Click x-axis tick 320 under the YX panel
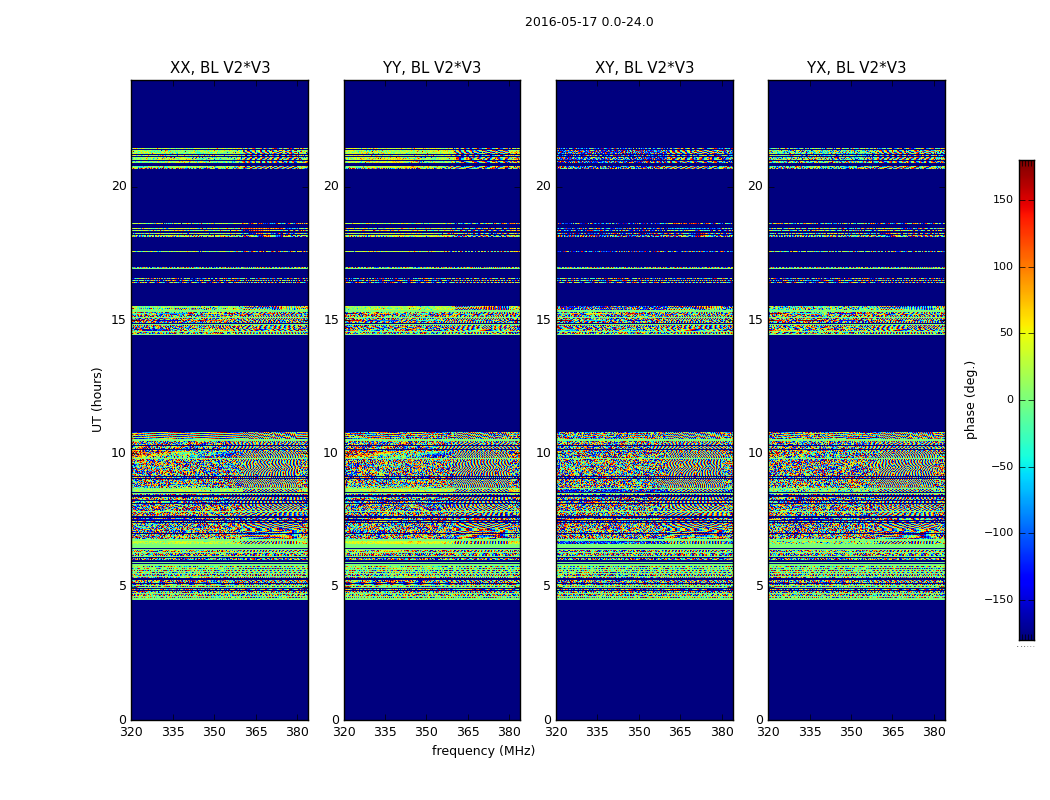This screenshot has height=800, width=1050. tap(768, 732)
